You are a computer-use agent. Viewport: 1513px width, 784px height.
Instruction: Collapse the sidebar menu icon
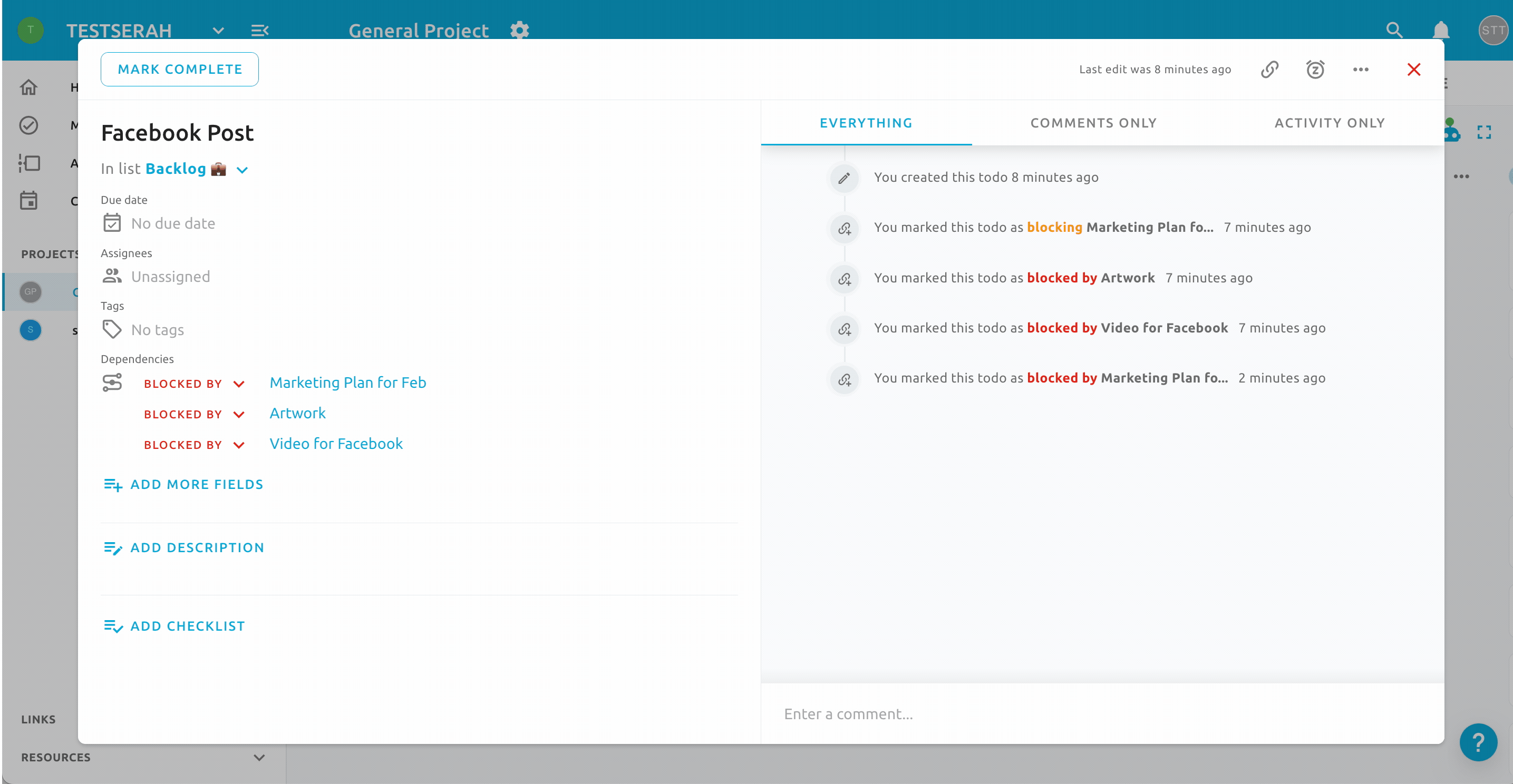259,30
